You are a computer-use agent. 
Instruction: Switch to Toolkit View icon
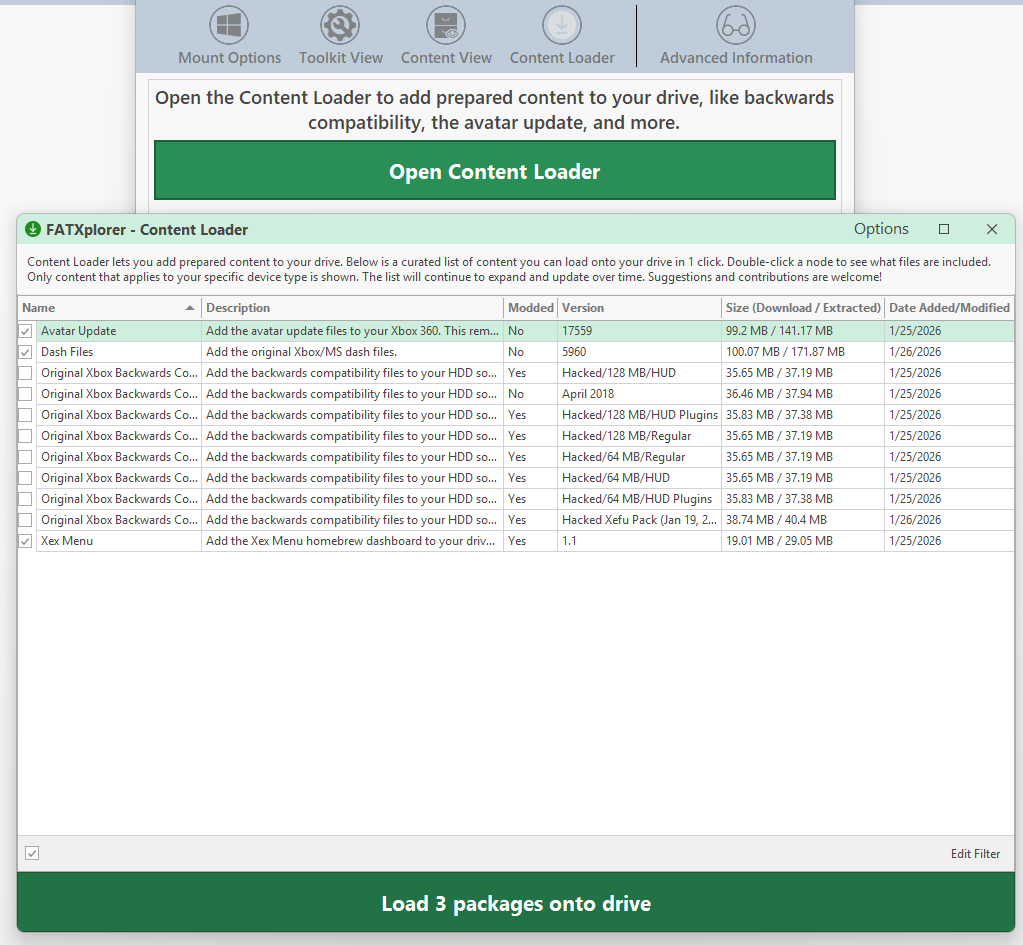340,25
